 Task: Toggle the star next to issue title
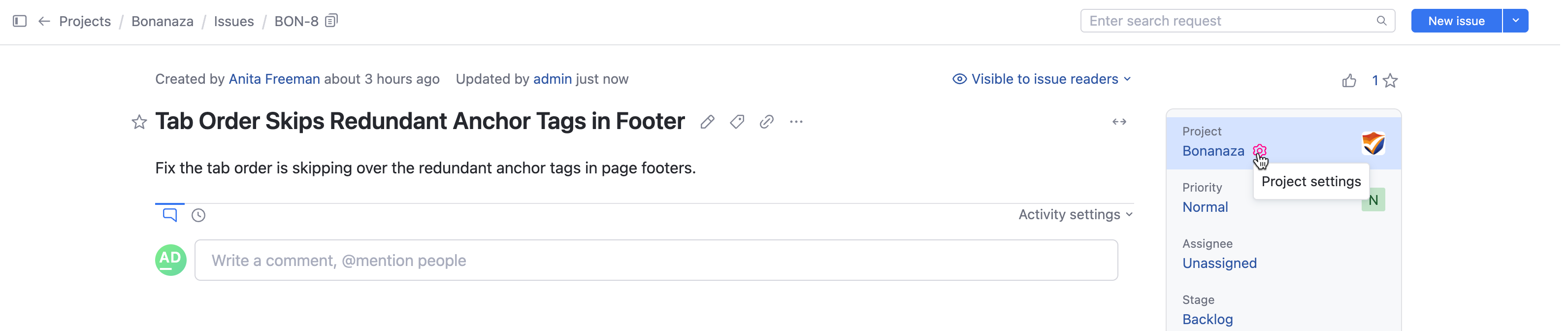tap(139, 122)
